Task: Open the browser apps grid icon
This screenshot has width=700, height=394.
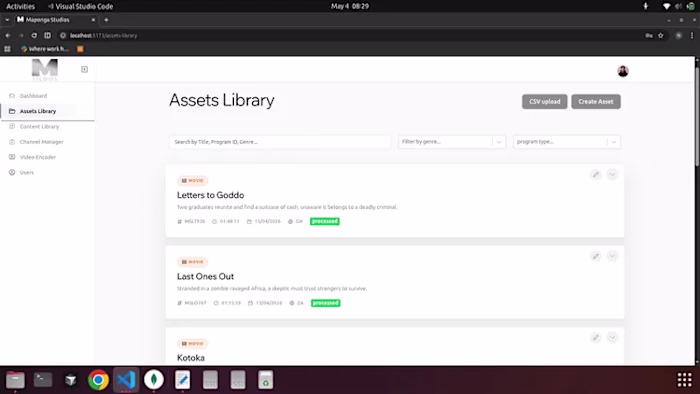Action: pos(7,49)
